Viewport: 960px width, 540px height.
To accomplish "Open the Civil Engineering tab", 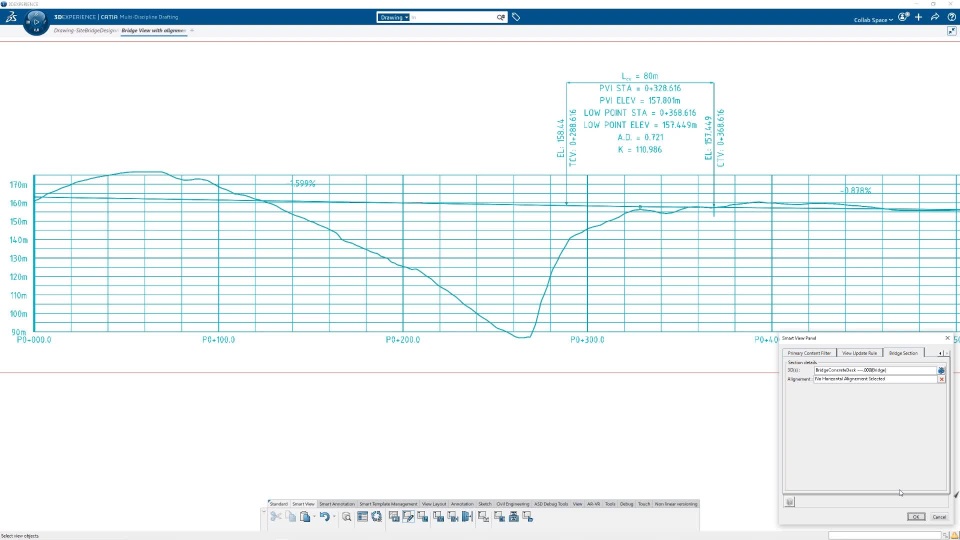I will click(x=513, y=504).
